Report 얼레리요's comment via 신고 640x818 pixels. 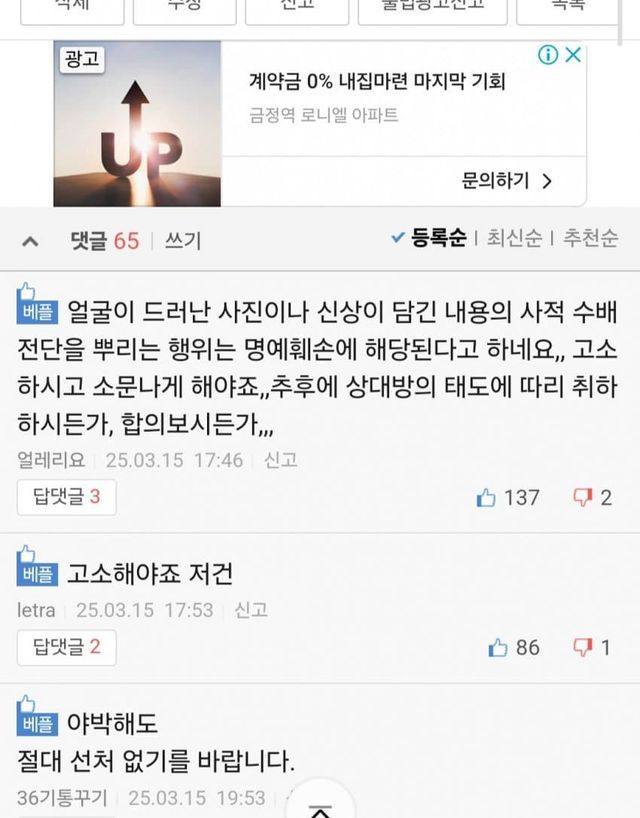(281, 460)
